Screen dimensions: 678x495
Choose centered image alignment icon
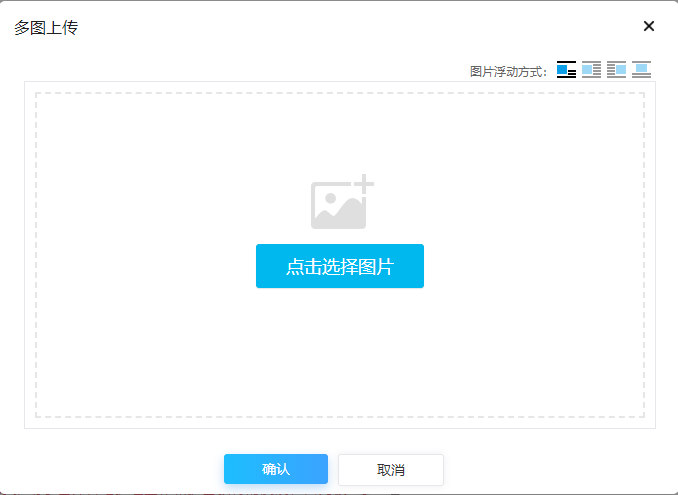click(x=641, y=70)
